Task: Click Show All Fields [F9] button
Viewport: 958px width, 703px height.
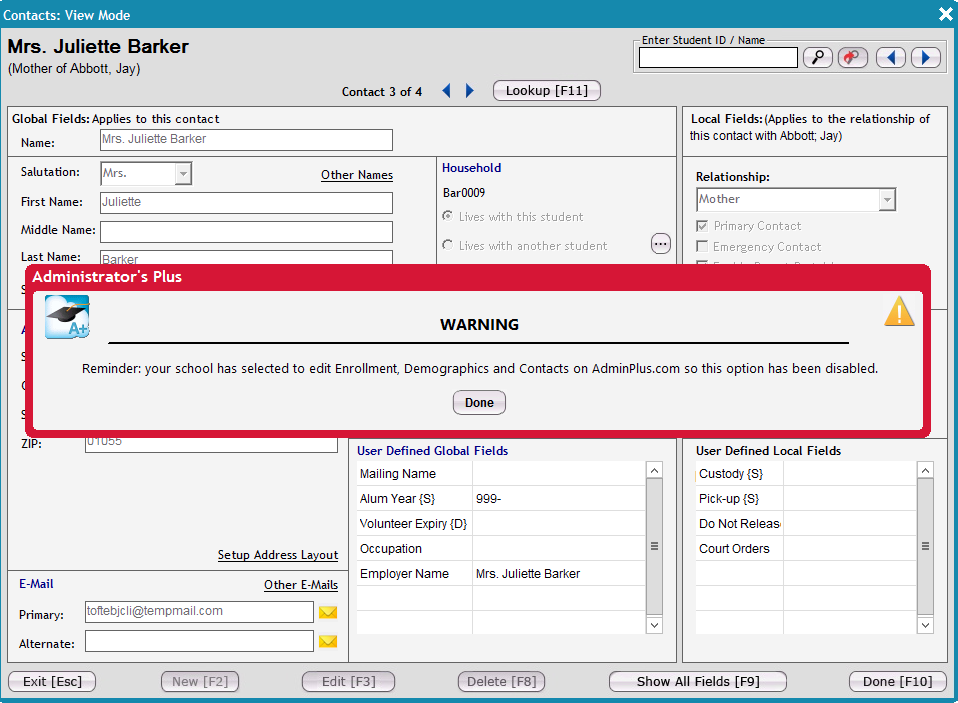Action: click(698, 681)
